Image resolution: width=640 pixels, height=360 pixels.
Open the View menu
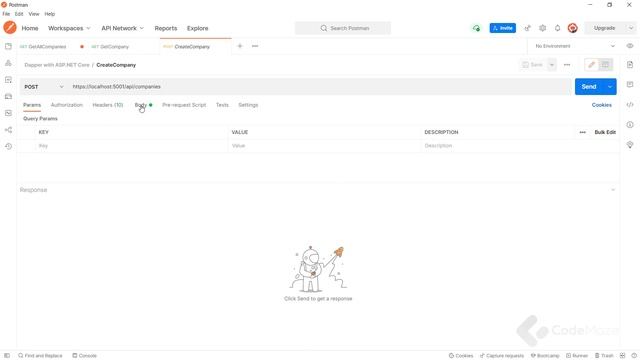[x=34, y=14]
